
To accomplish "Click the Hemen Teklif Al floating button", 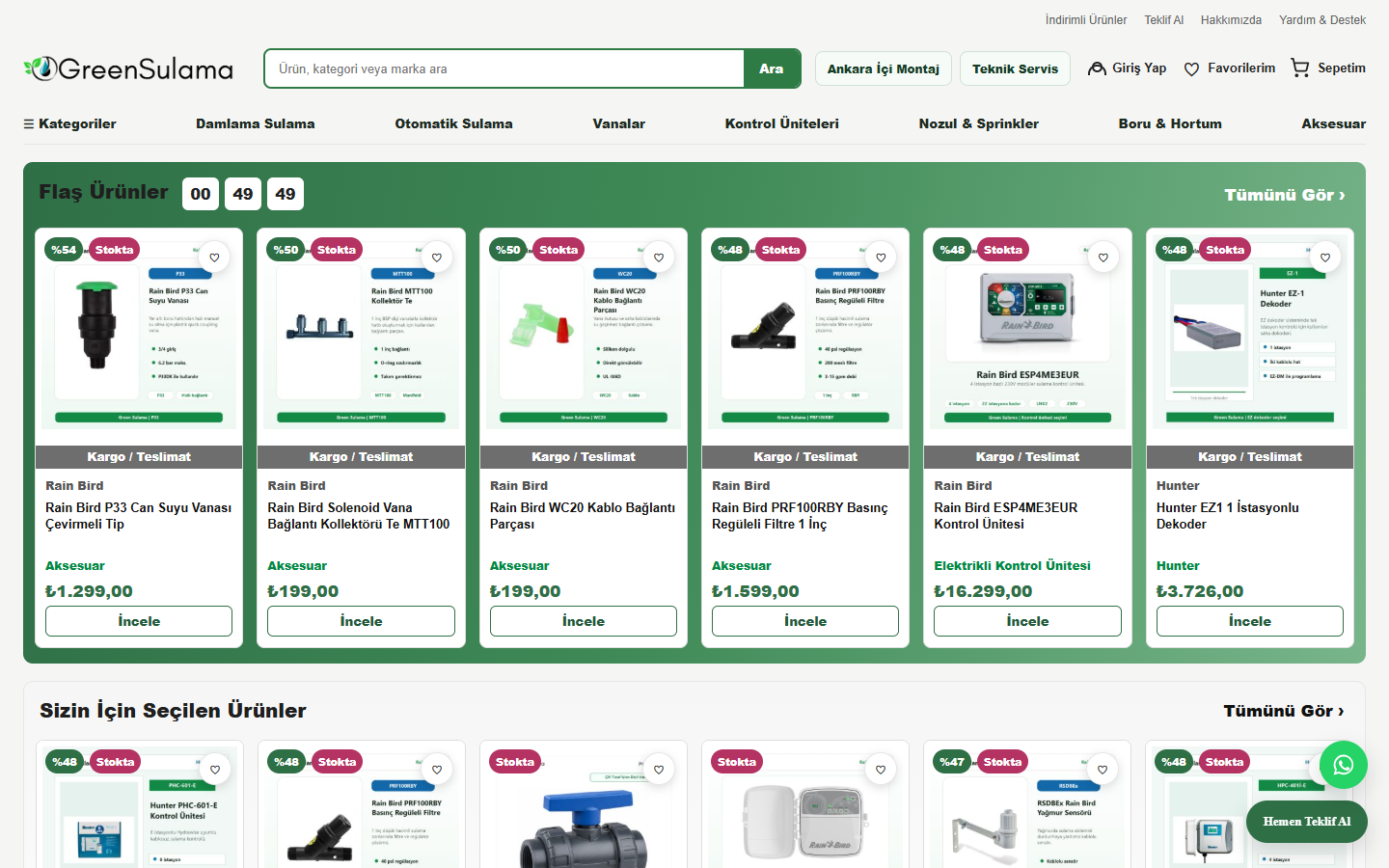I will [x=1307, y=822].
